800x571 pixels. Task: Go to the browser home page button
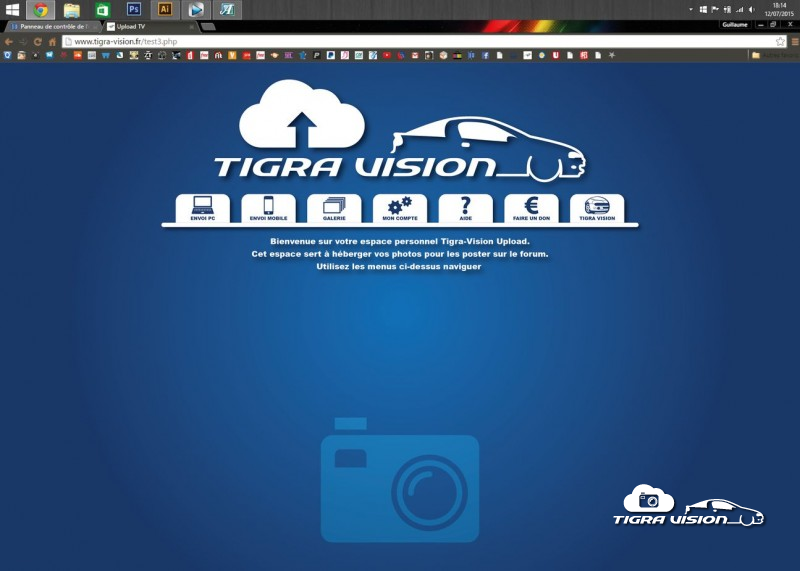coord(52,42)
